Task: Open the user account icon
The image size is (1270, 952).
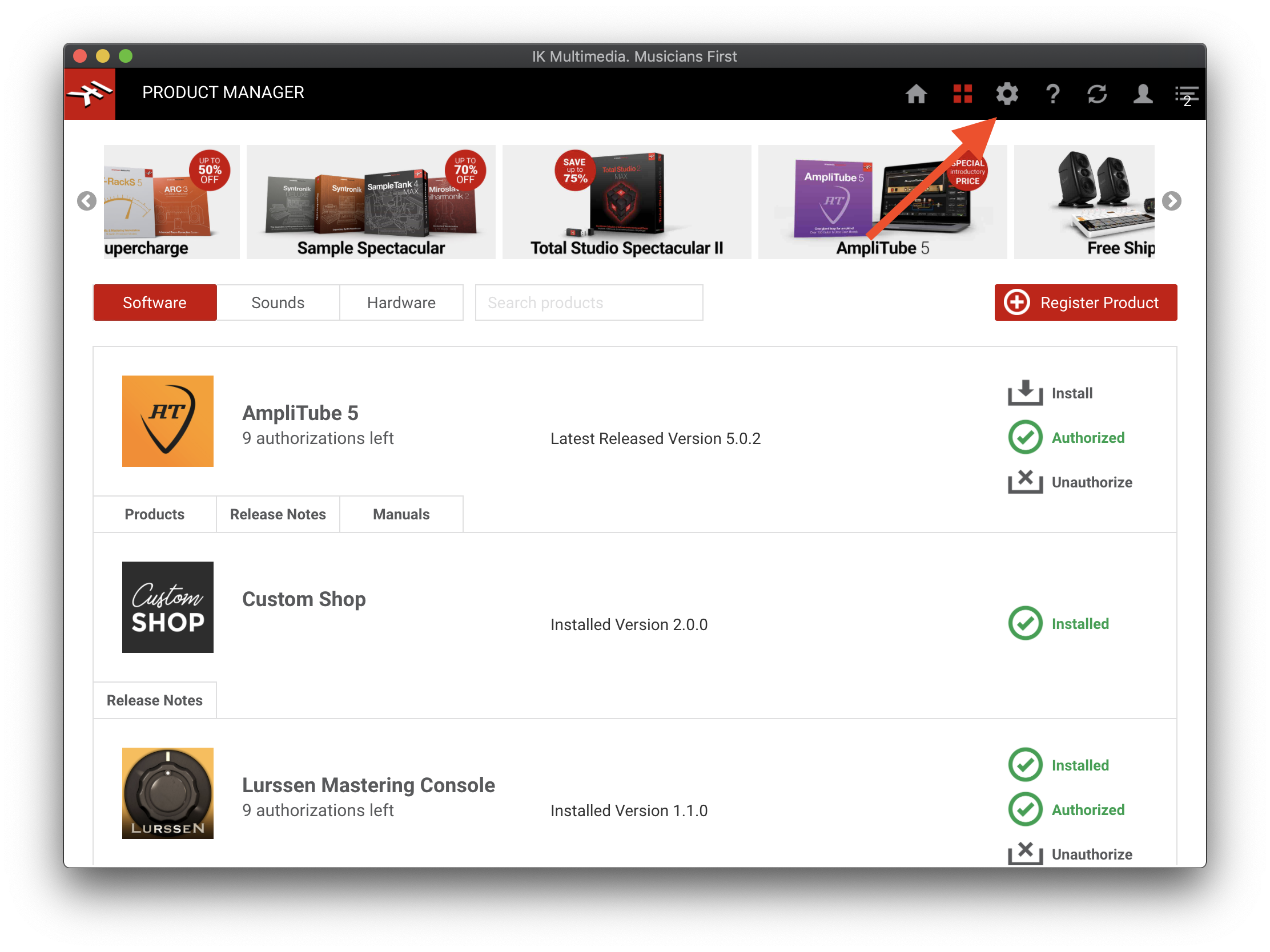Action: tap(1143, 94)
